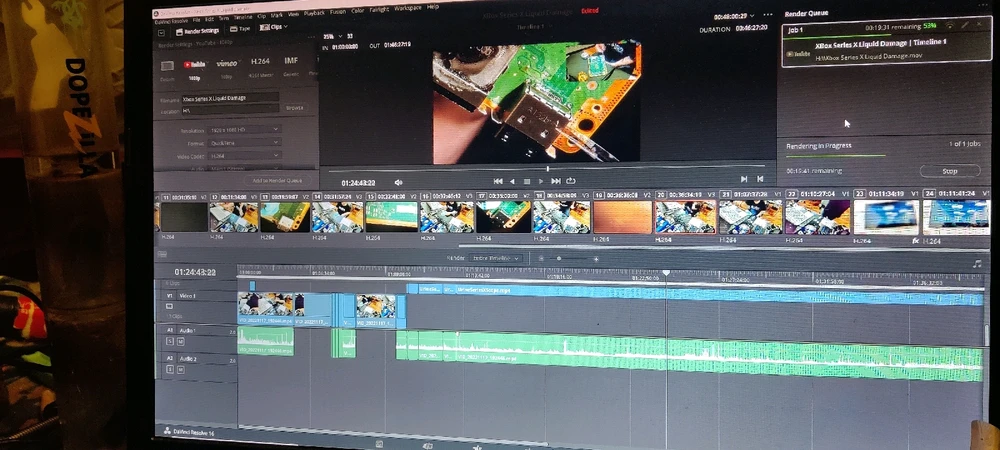The height and width of the screenshot is (450, 1000).
Task: Edit Job 1 with pencil icon
Action: point(965,25)
